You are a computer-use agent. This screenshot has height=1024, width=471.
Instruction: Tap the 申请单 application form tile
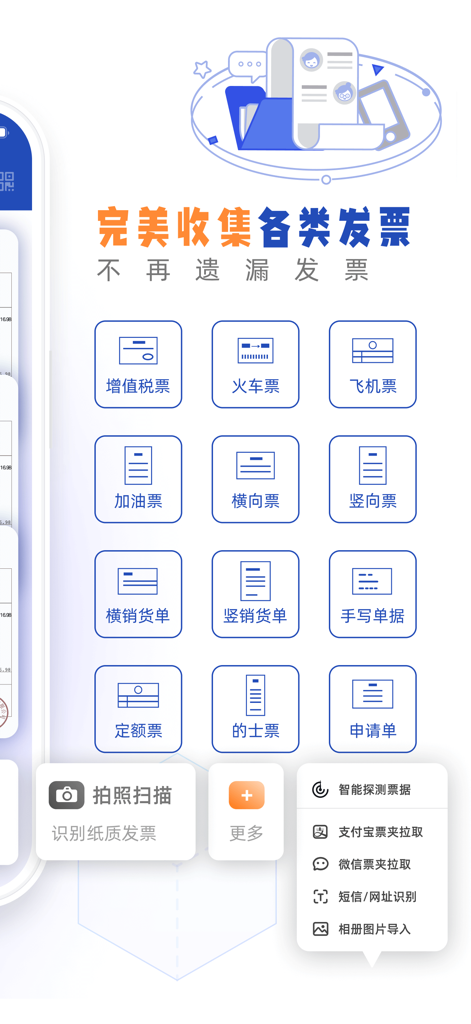pyautogui.click(x=372, y=709)
